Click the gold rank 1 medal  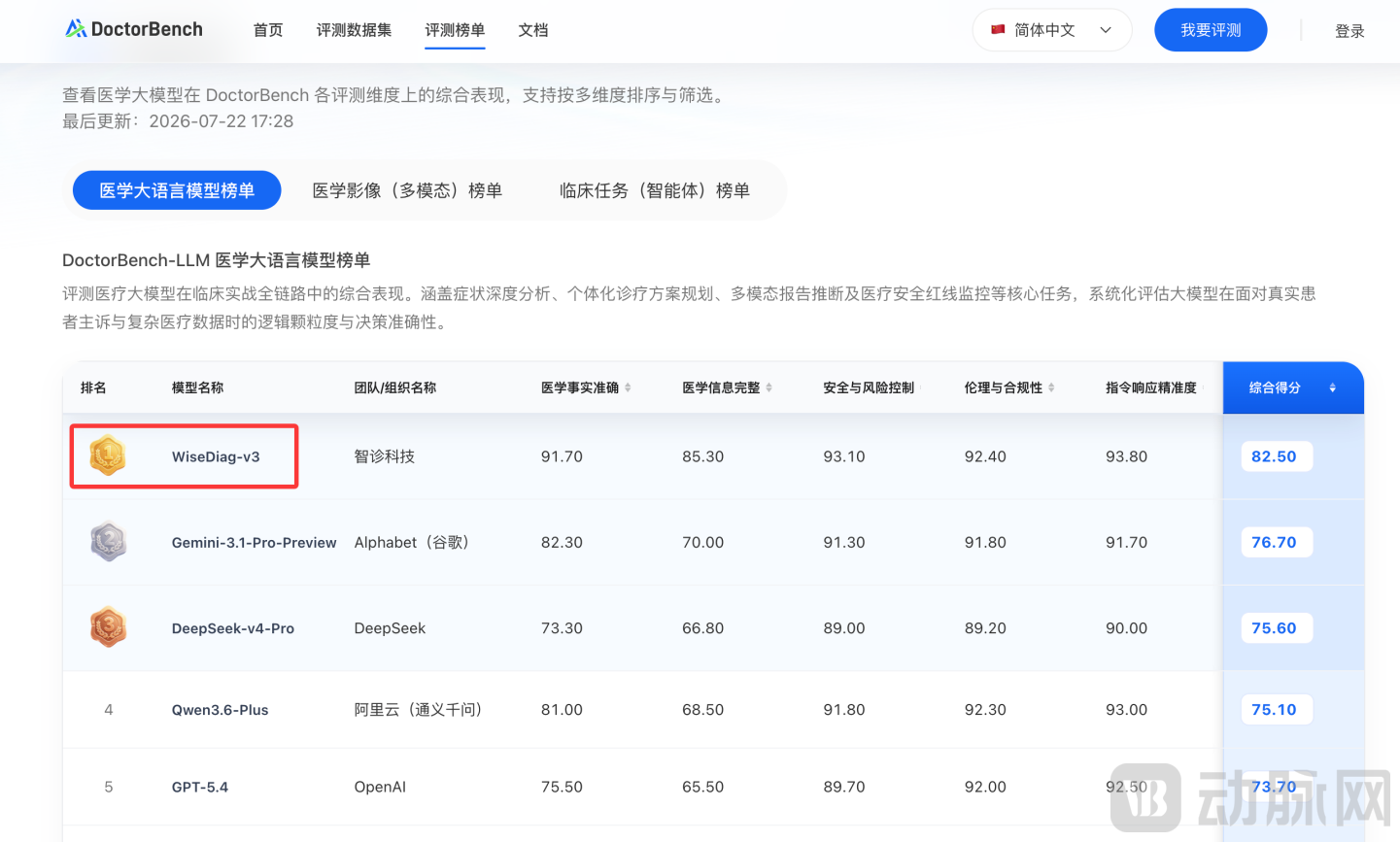click(x=108, y=455)
